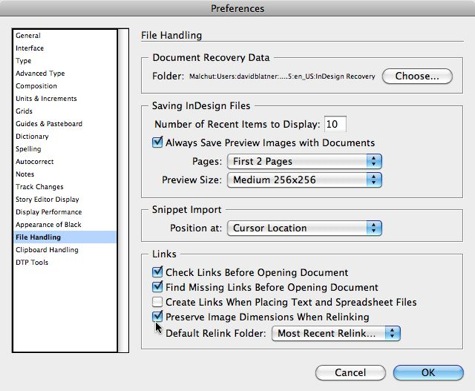This screenshot has width=475, height=391.
Task: Open the Default Relink Folder dropdown
Action: pyautogui.click(x=336, y=333)
